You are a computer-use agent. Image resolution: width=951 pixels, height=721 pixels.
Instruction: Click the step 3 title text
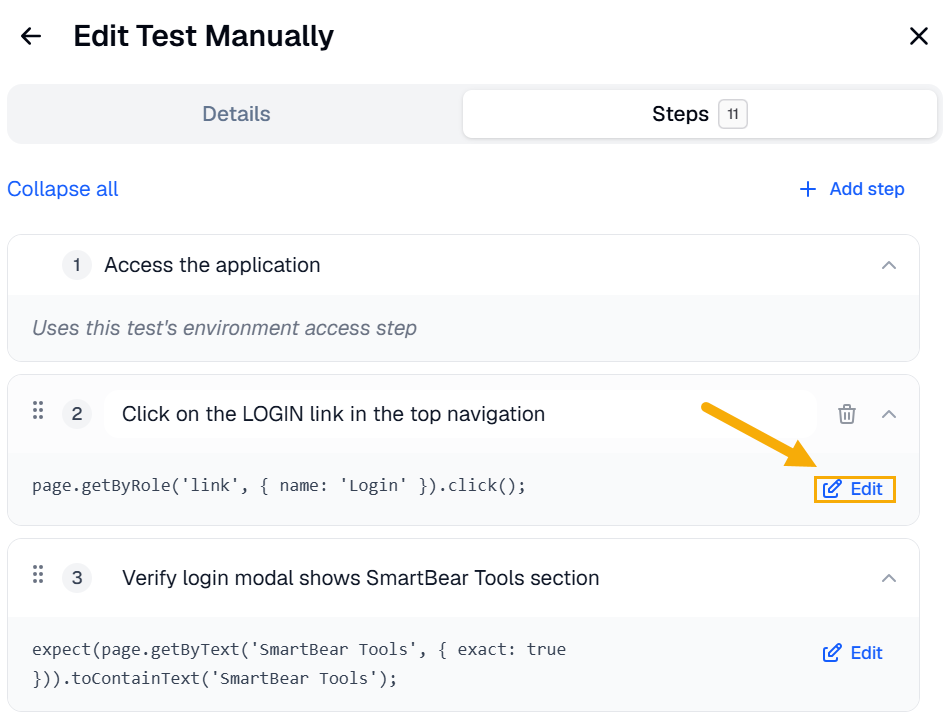[360, 578]
